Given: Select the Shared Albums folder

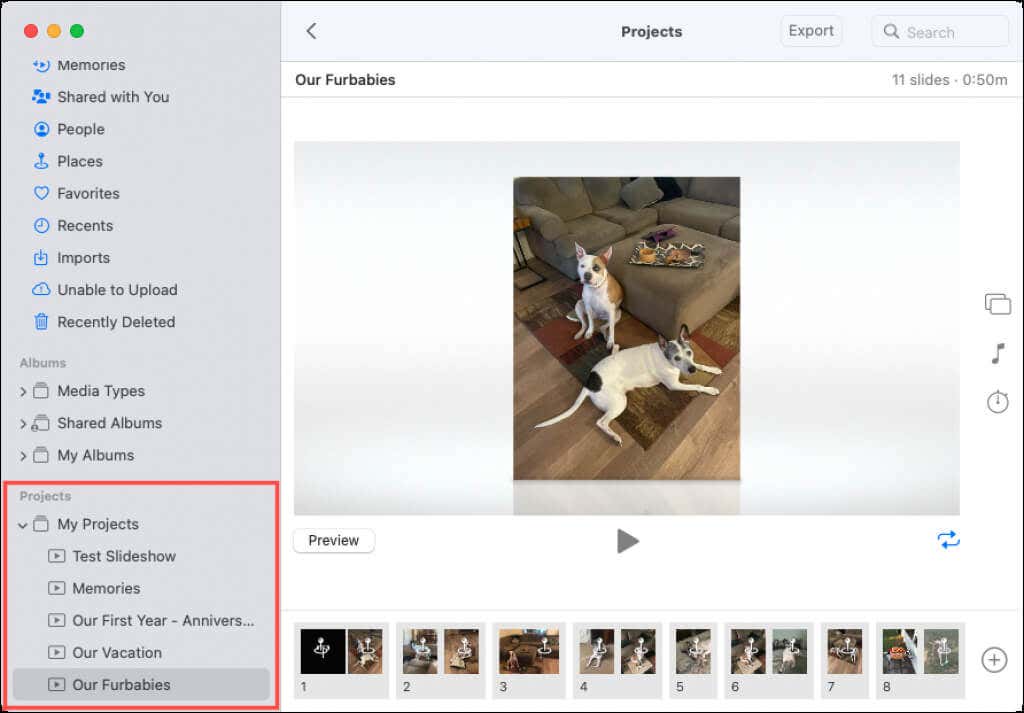Looking at the screenshot, I should (140, 423).
